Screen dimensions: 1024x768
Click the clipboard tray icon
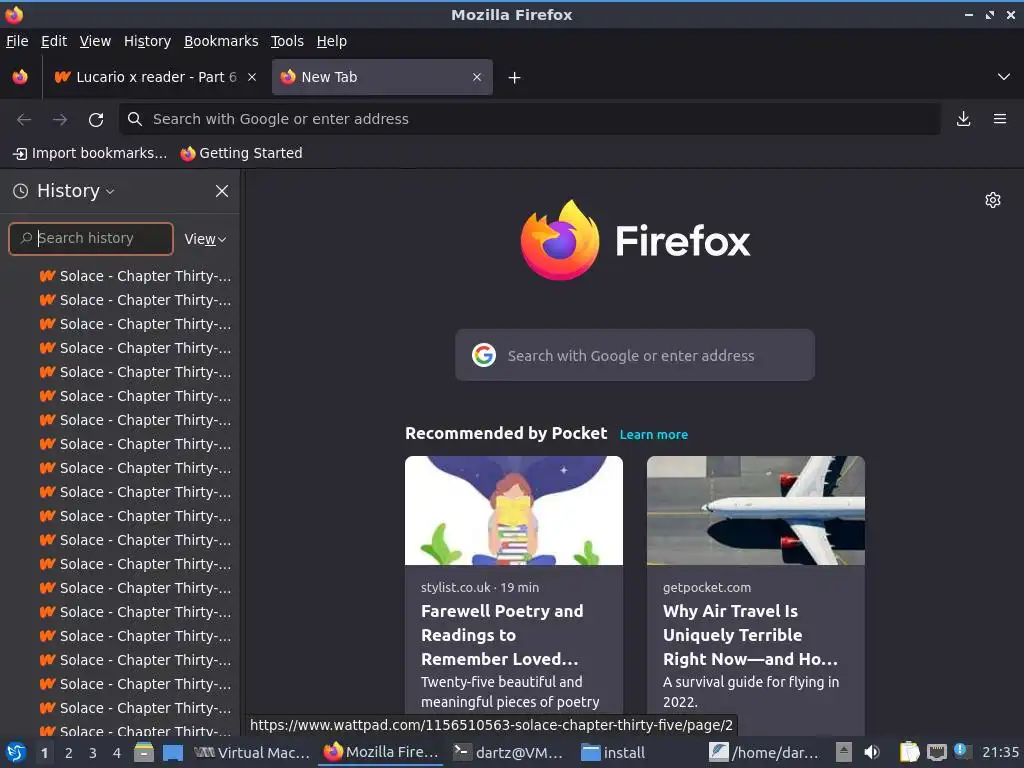pos(909,752)
